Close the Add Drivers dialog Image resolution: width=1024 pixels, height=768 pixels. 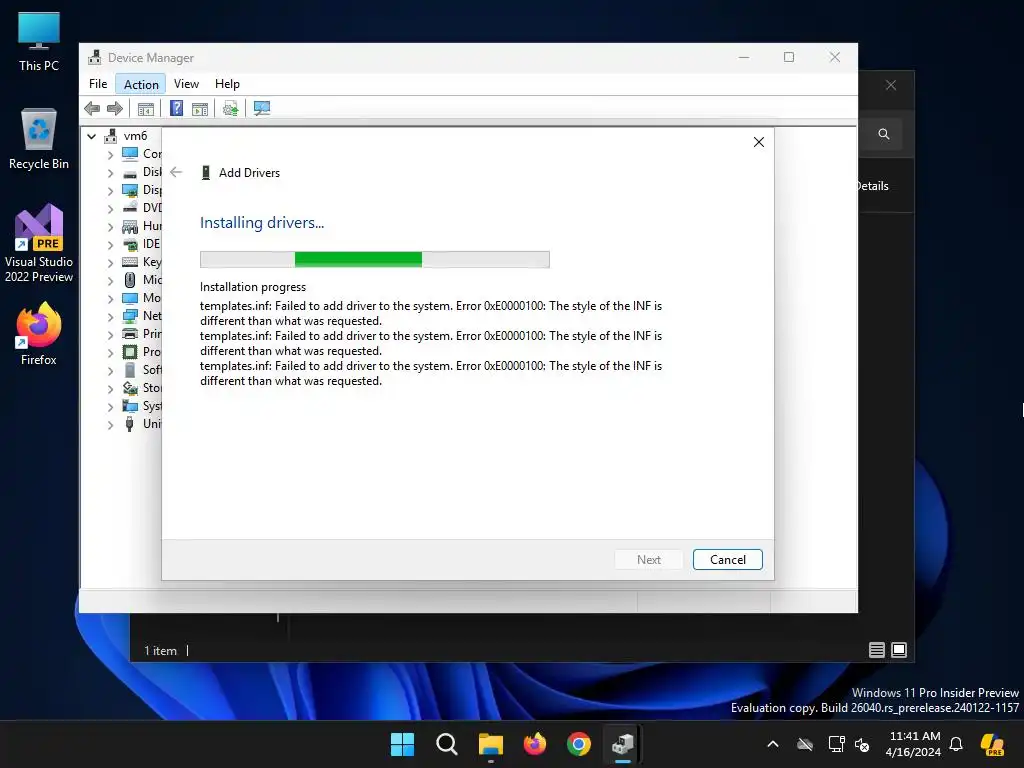758,142
